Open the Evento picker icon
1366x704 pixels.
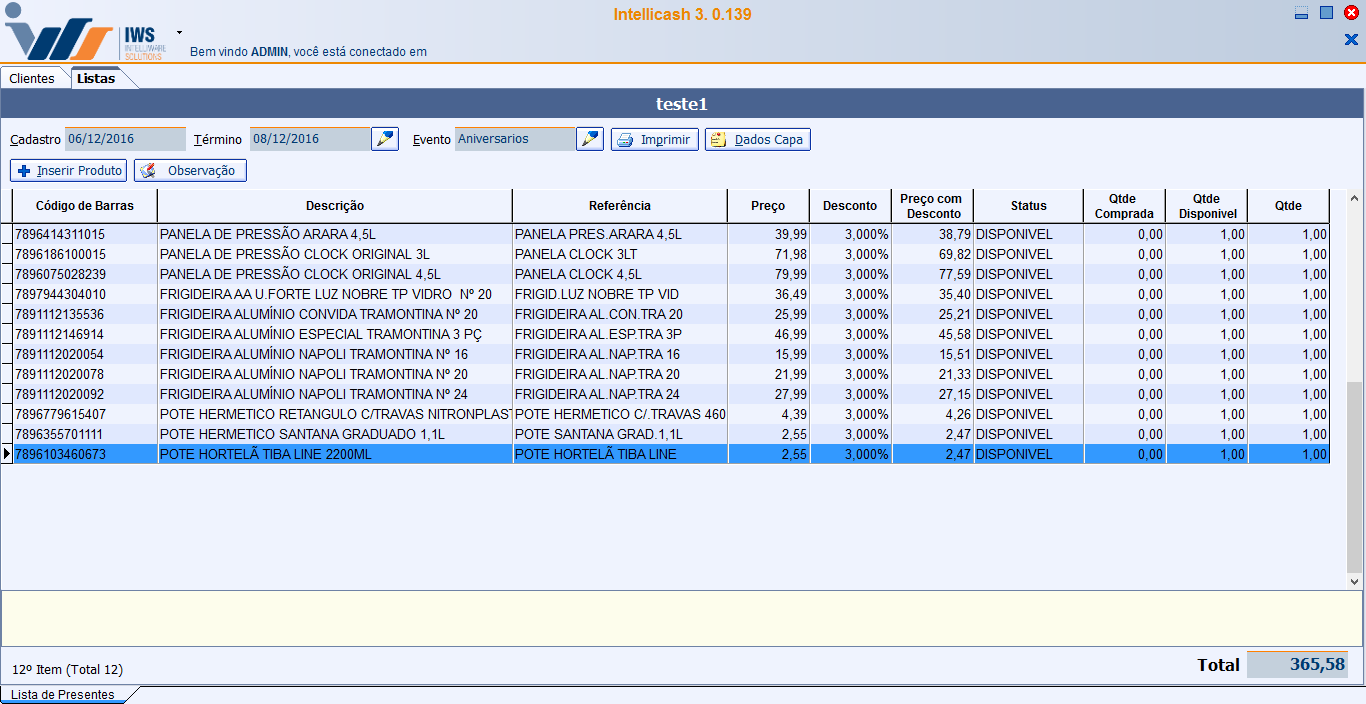tap(590, 139)
